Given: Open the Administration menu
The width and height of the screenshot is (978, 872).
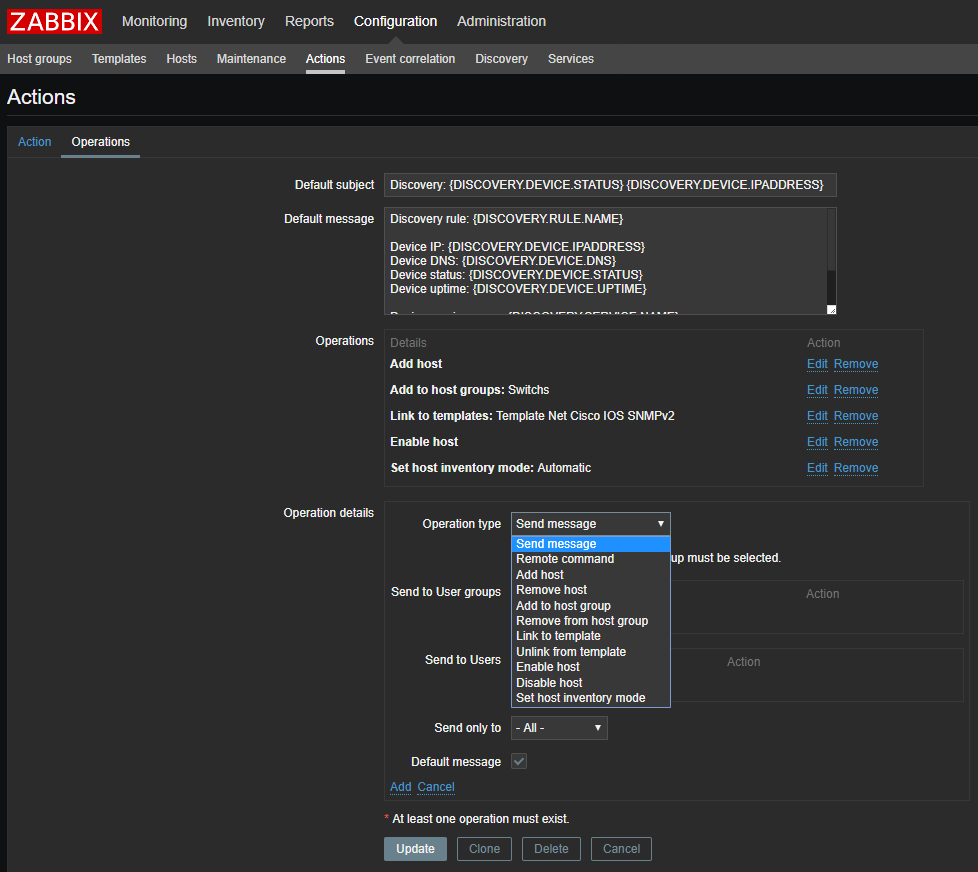Looking at the screenshot, I should 501,21.
